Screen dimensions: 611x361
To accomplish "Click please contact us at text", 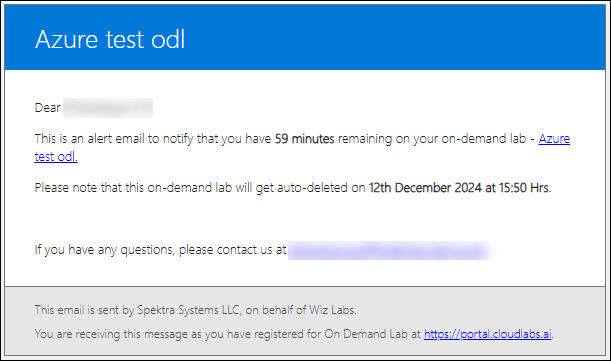I will [232, 250].
